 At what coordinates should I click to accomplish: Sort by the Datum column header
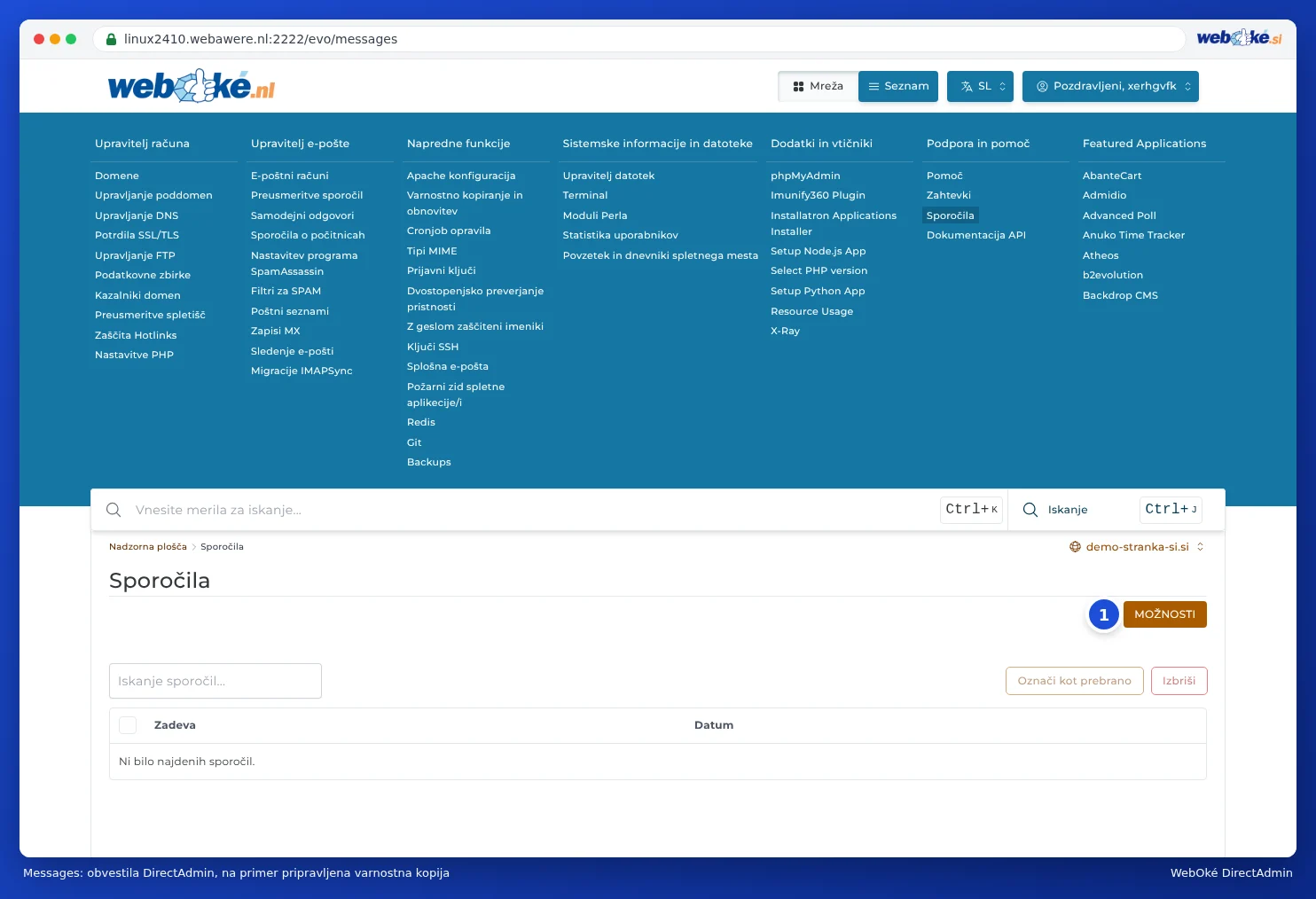[714, 725]
